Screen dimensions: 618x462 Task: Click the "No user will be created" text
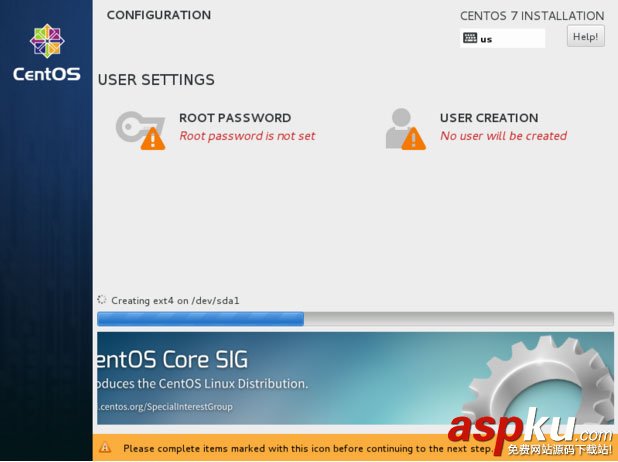(x=503, y=136)
